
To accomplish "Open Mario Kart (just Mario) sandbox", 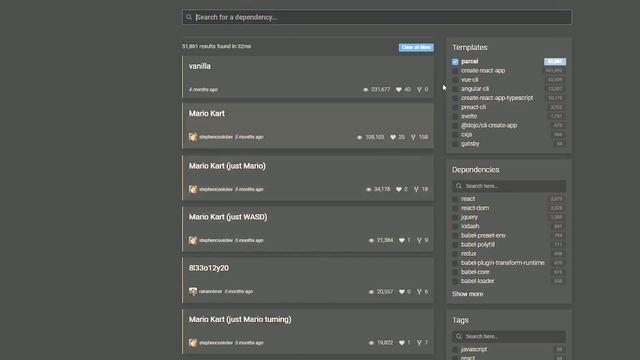I will coord(308,178).
